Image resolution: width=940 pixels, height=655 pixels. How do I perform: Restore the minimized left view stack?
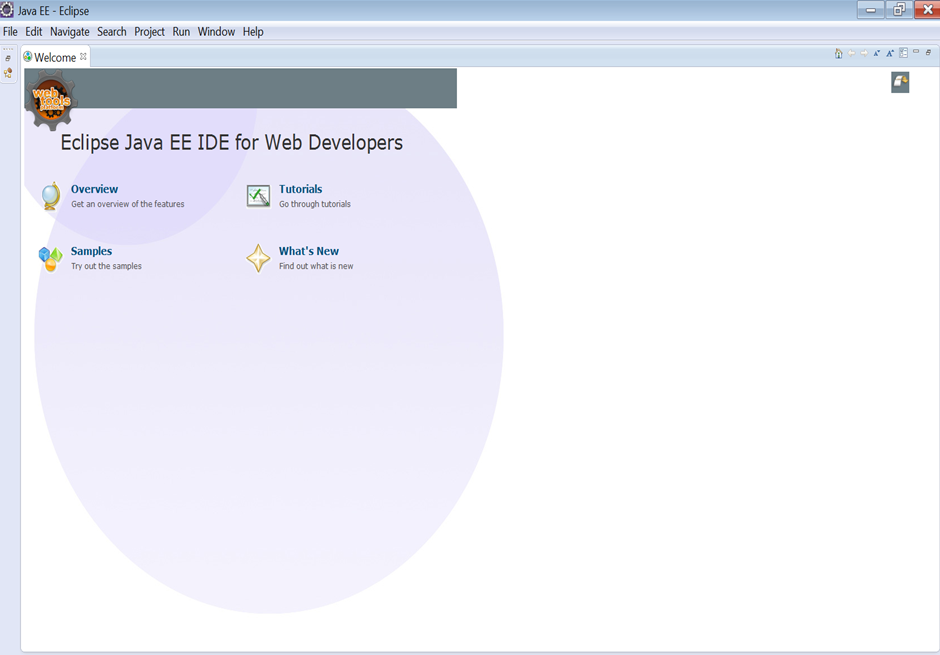pyautogui.click(x=8, y=58)
